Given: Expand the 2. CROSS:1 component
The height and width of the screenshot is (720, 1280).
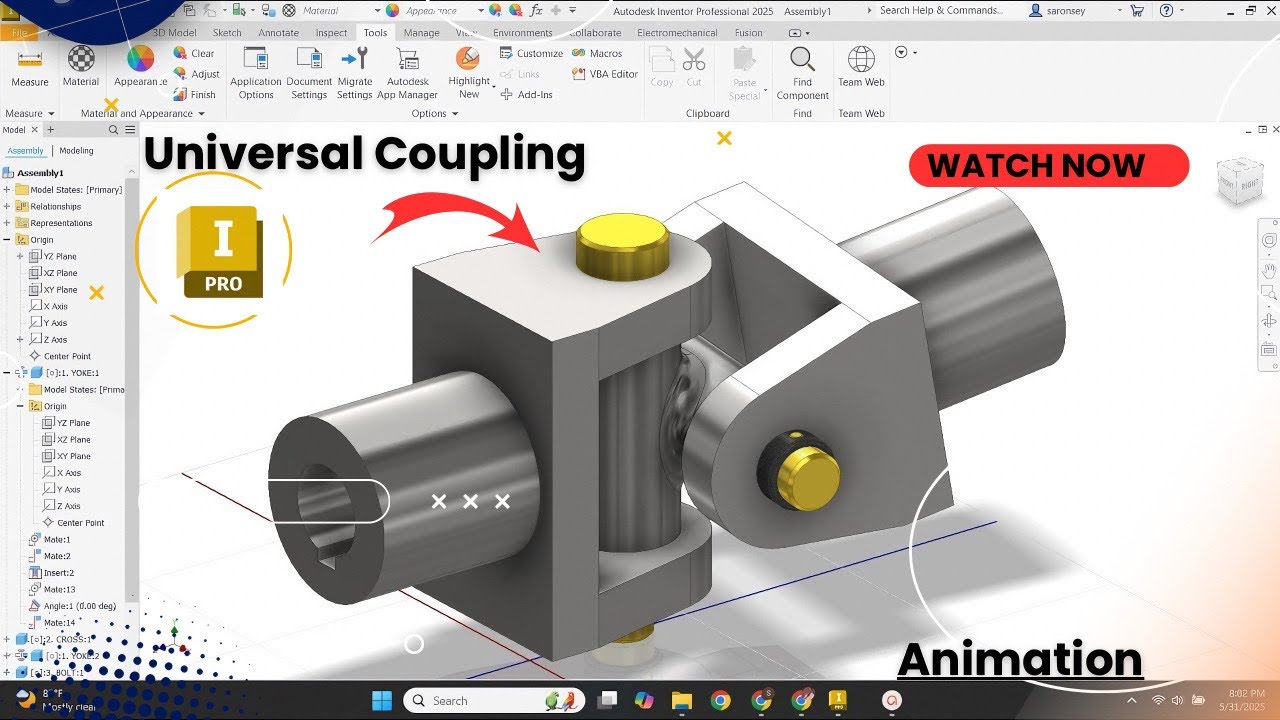Looking at the screenshot, I should pos(7,639).
